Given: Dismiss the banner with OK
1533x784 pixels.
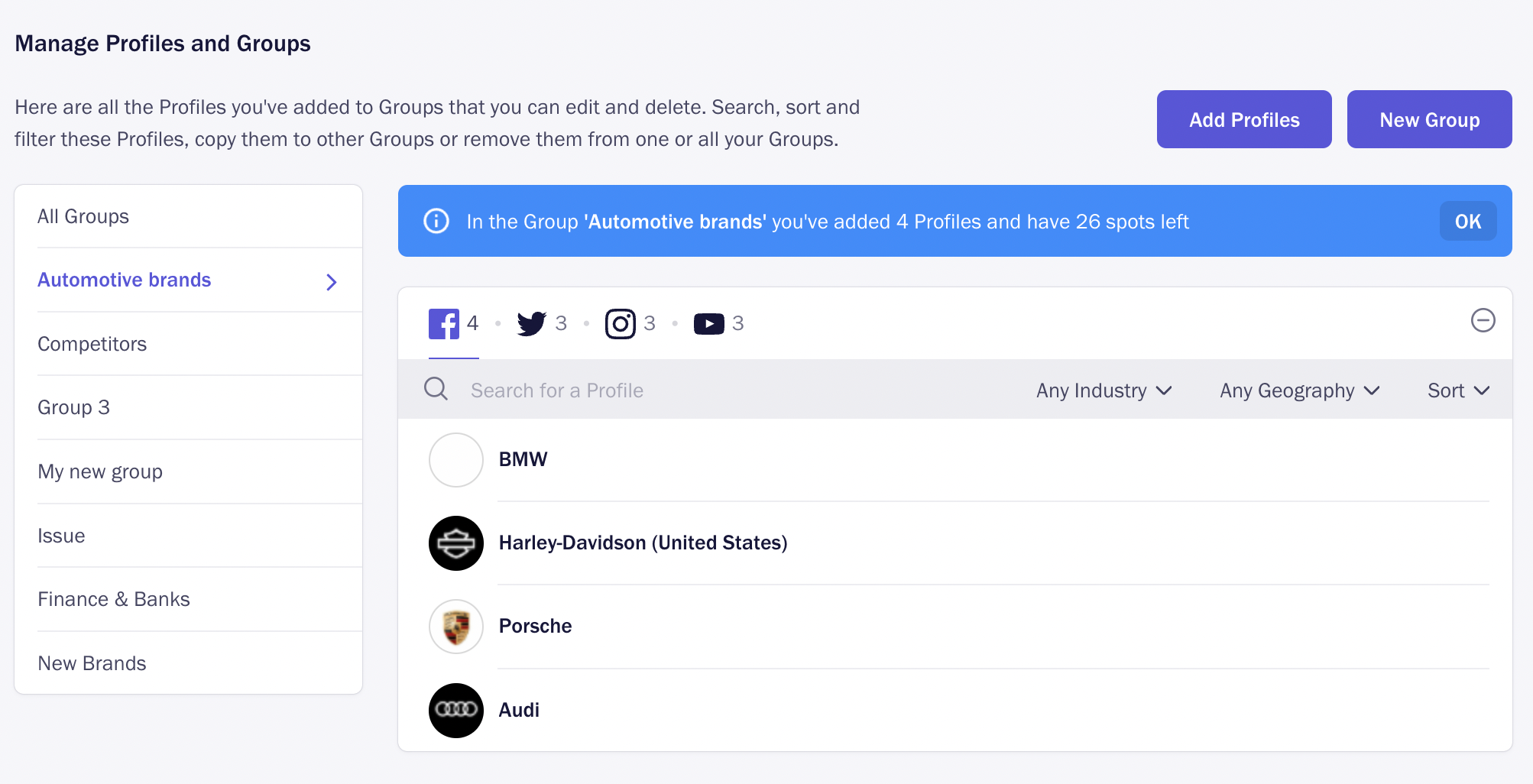Looking at the screenshot, I should click(1468, 221).
